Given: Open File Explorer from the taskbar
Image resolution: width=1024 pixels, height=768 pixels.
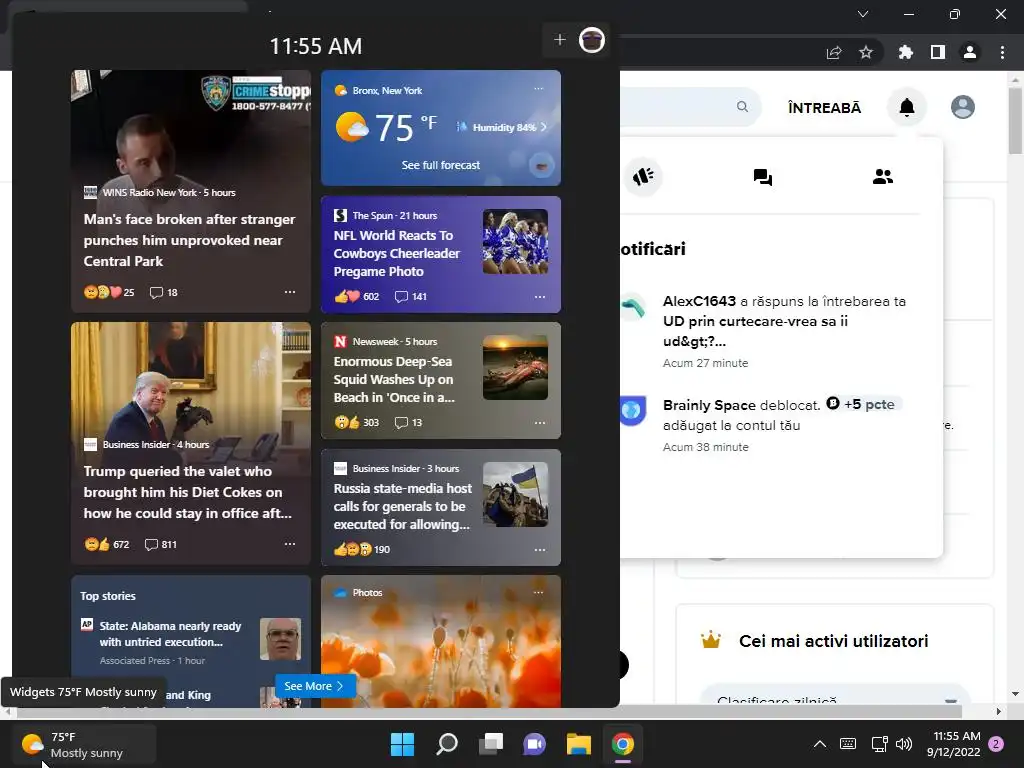Looking at the screenshot, I should click(579, 744).
